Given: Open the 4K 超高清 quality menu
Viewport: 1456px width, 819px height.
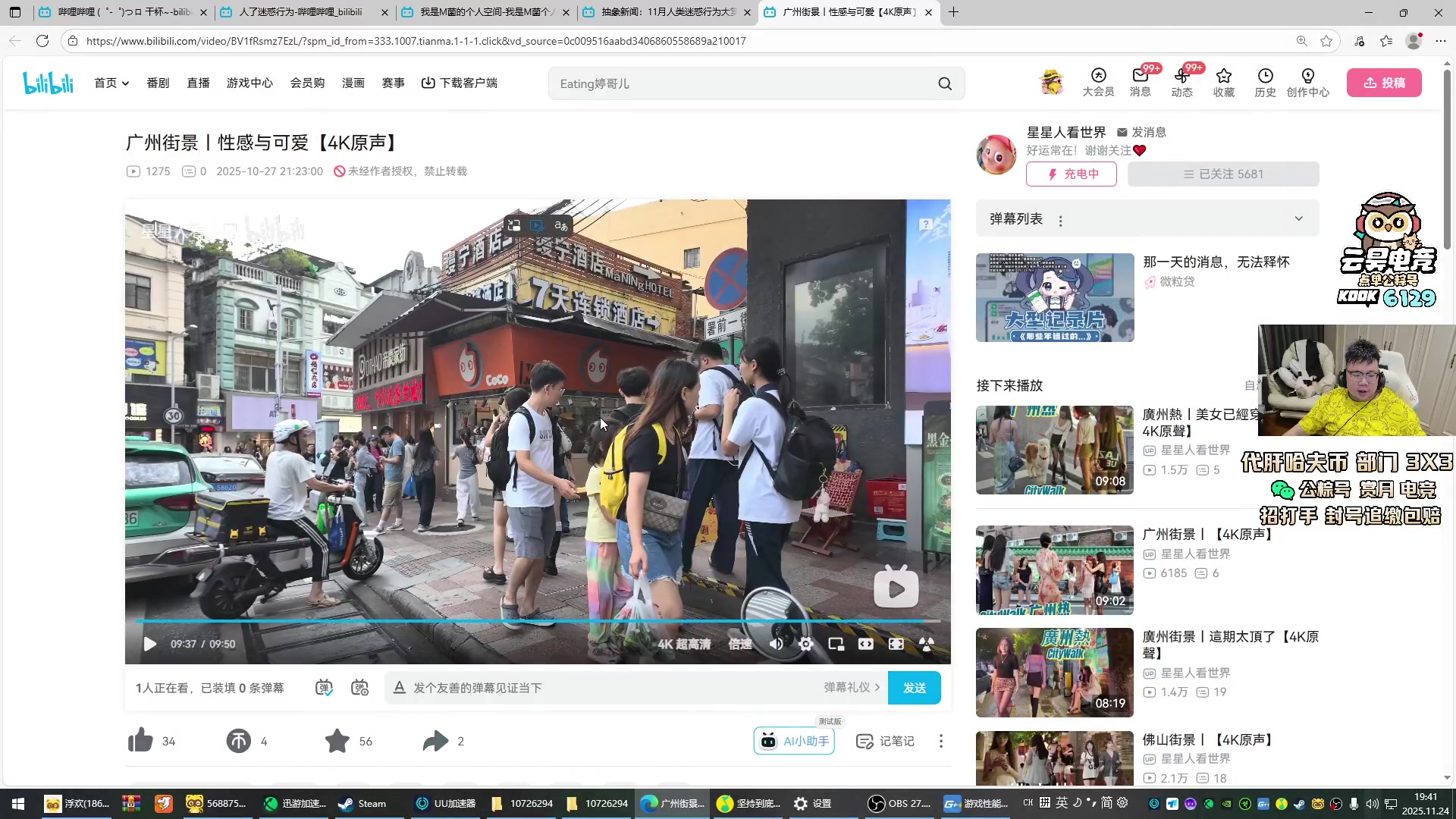Looking at the screenshot, I should pyautogui.click(x=684, y=644).
